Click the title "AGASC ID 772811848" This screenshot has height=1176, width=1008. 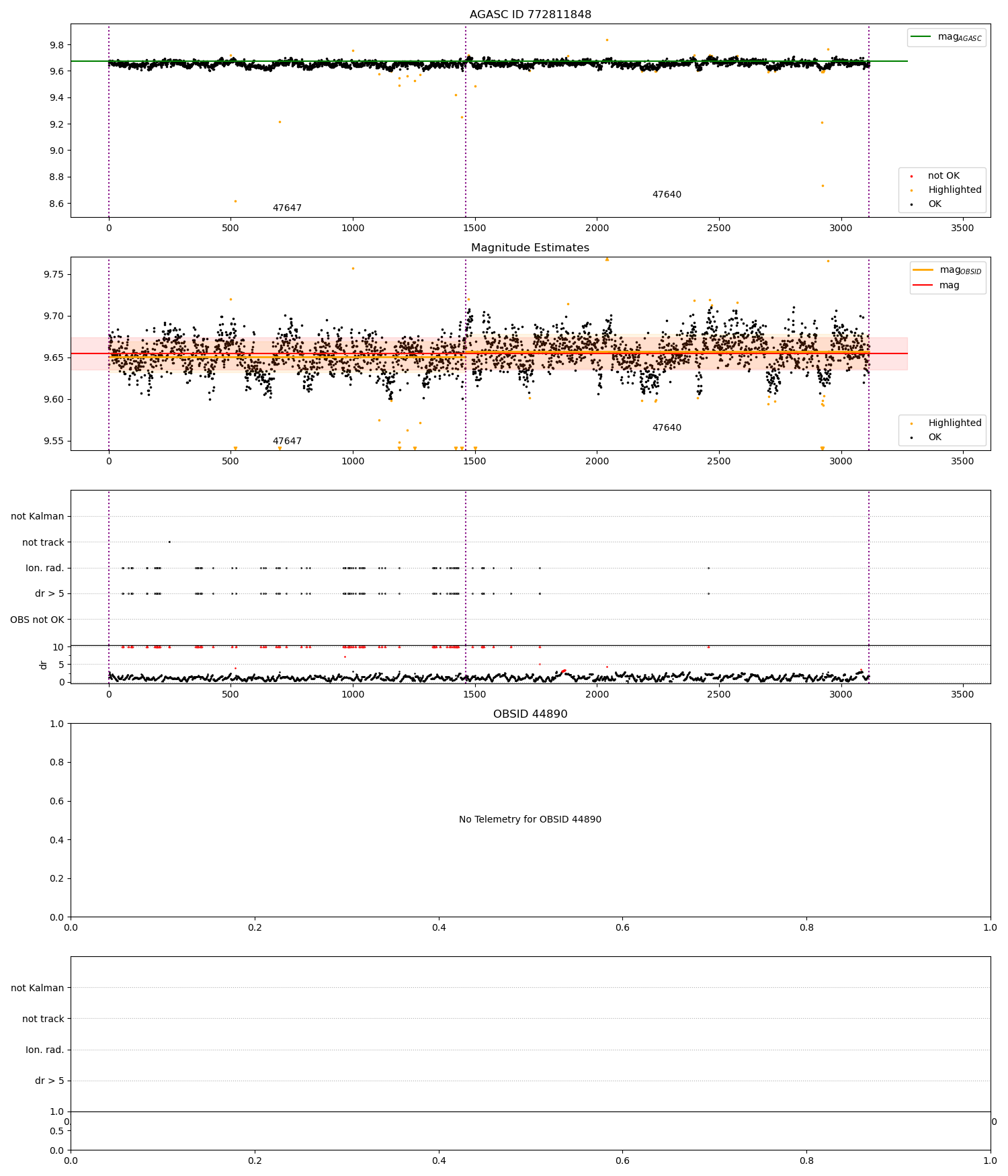(530, 15)
